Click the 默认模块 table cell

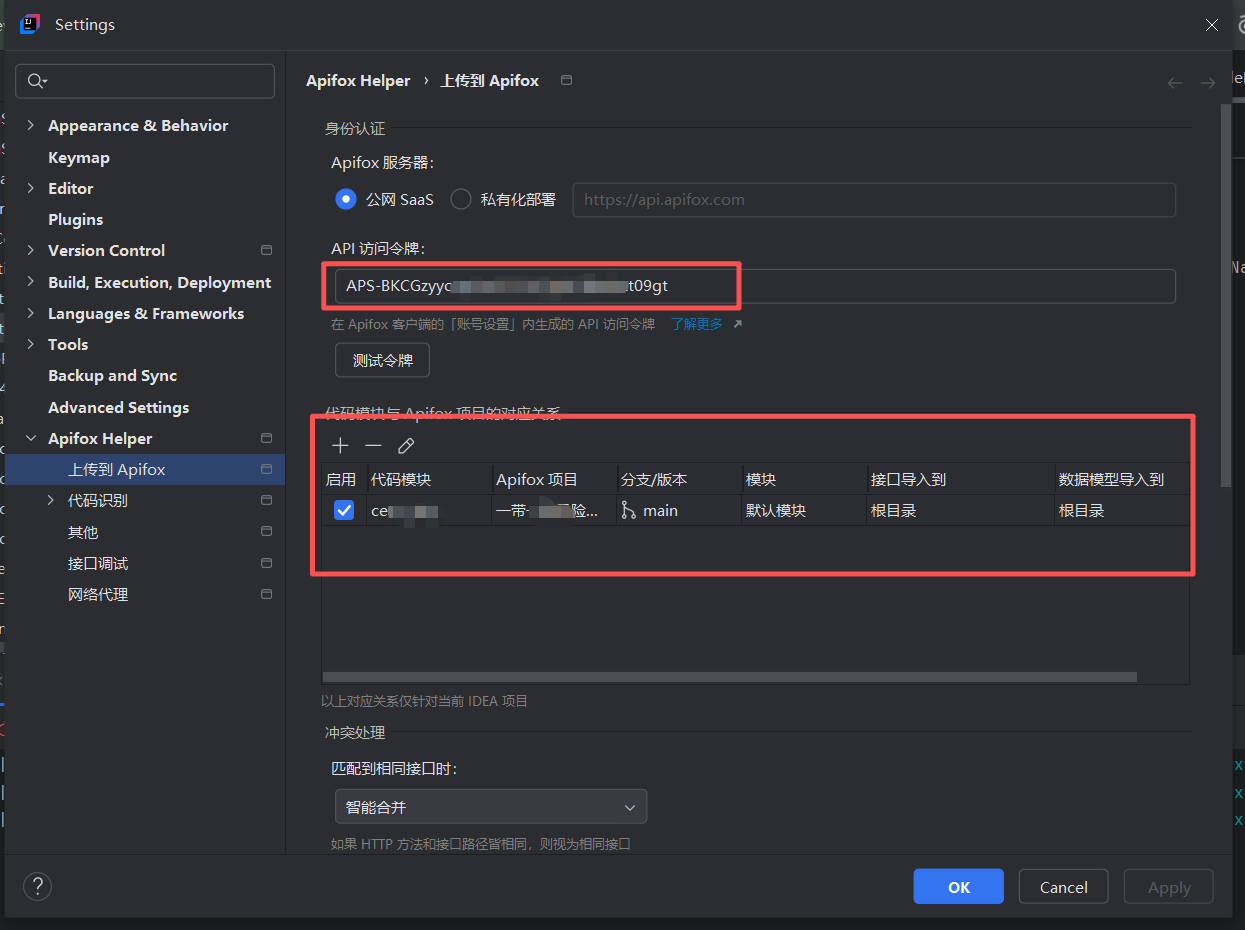pos(804,510)
